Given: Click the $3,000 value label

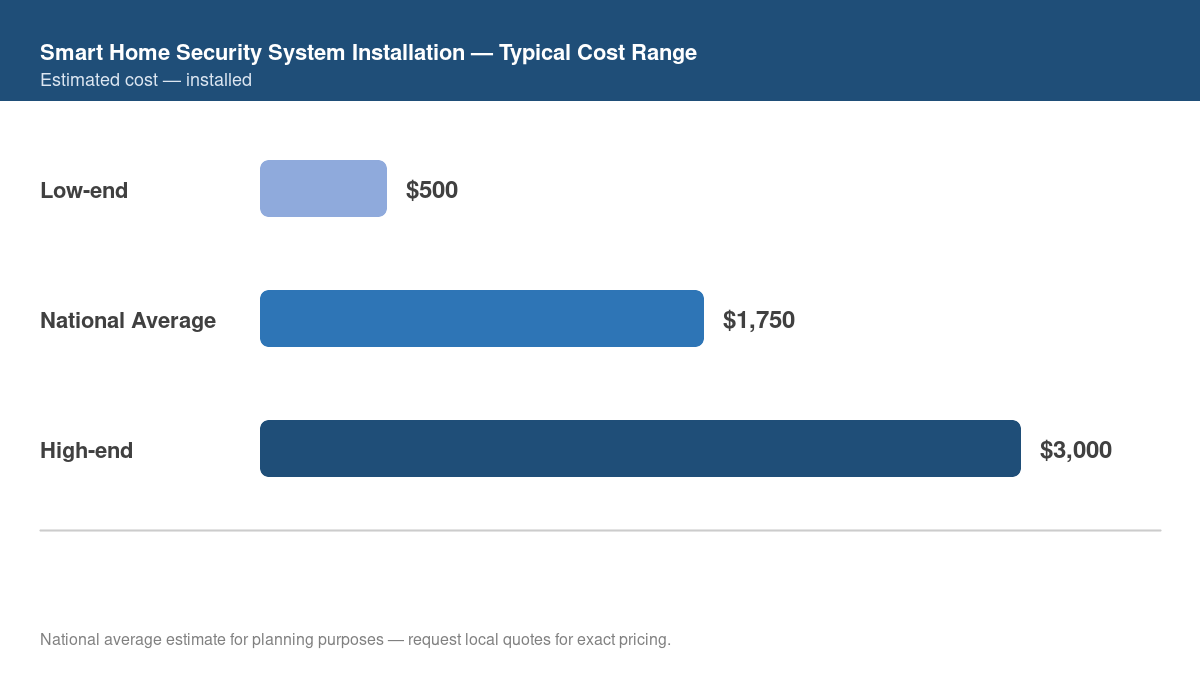Looking at the screenshot, I should click(1076, 450).
